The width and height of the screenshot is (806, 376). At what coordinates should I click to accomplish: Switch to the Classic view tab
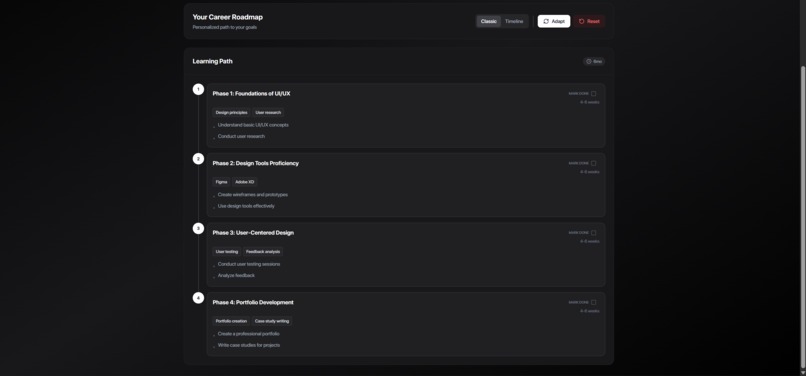pos(488,22)
